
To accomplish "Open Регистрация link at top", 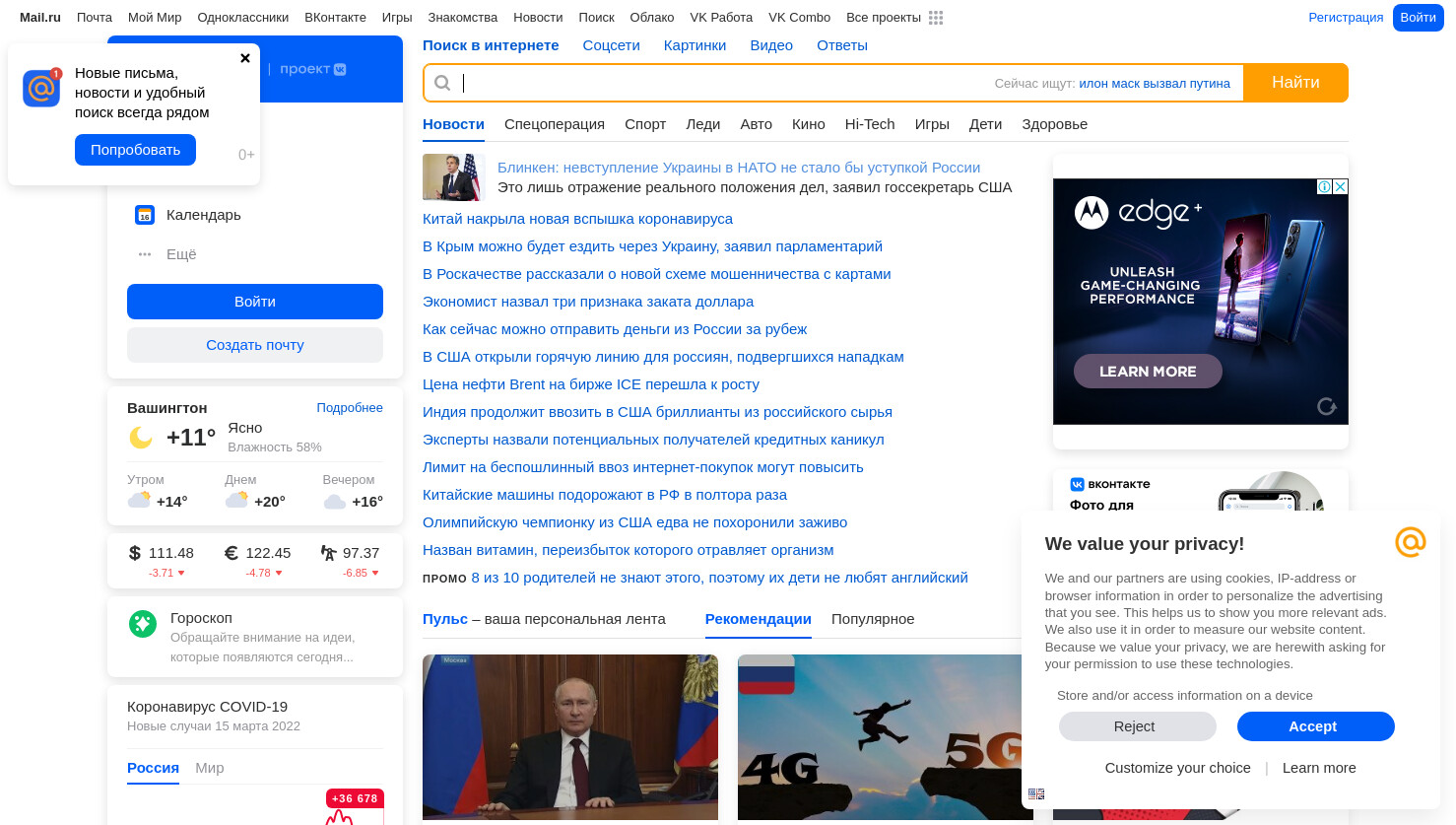I will (x=1346, y=18).
